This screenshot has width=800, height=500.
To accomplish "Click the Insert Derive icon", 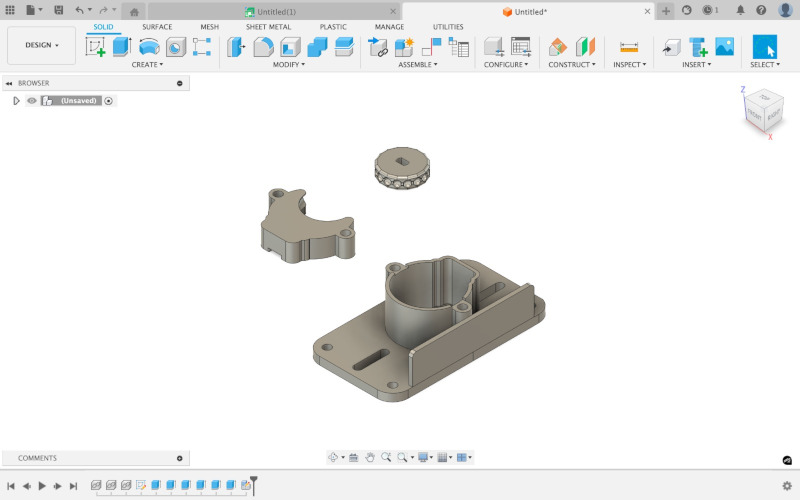I will coord(671,47).
